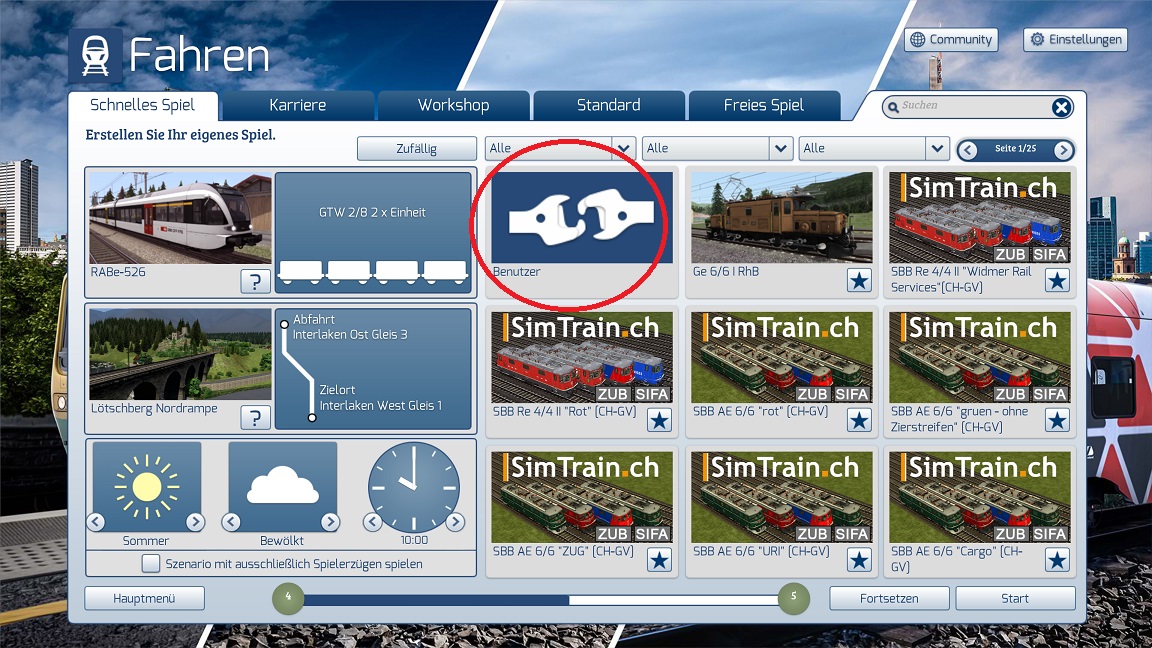The height and width of the screenshot is (648, 1152).
Task: Select previous weather before Bewölkt
Action: coord(231,522)
